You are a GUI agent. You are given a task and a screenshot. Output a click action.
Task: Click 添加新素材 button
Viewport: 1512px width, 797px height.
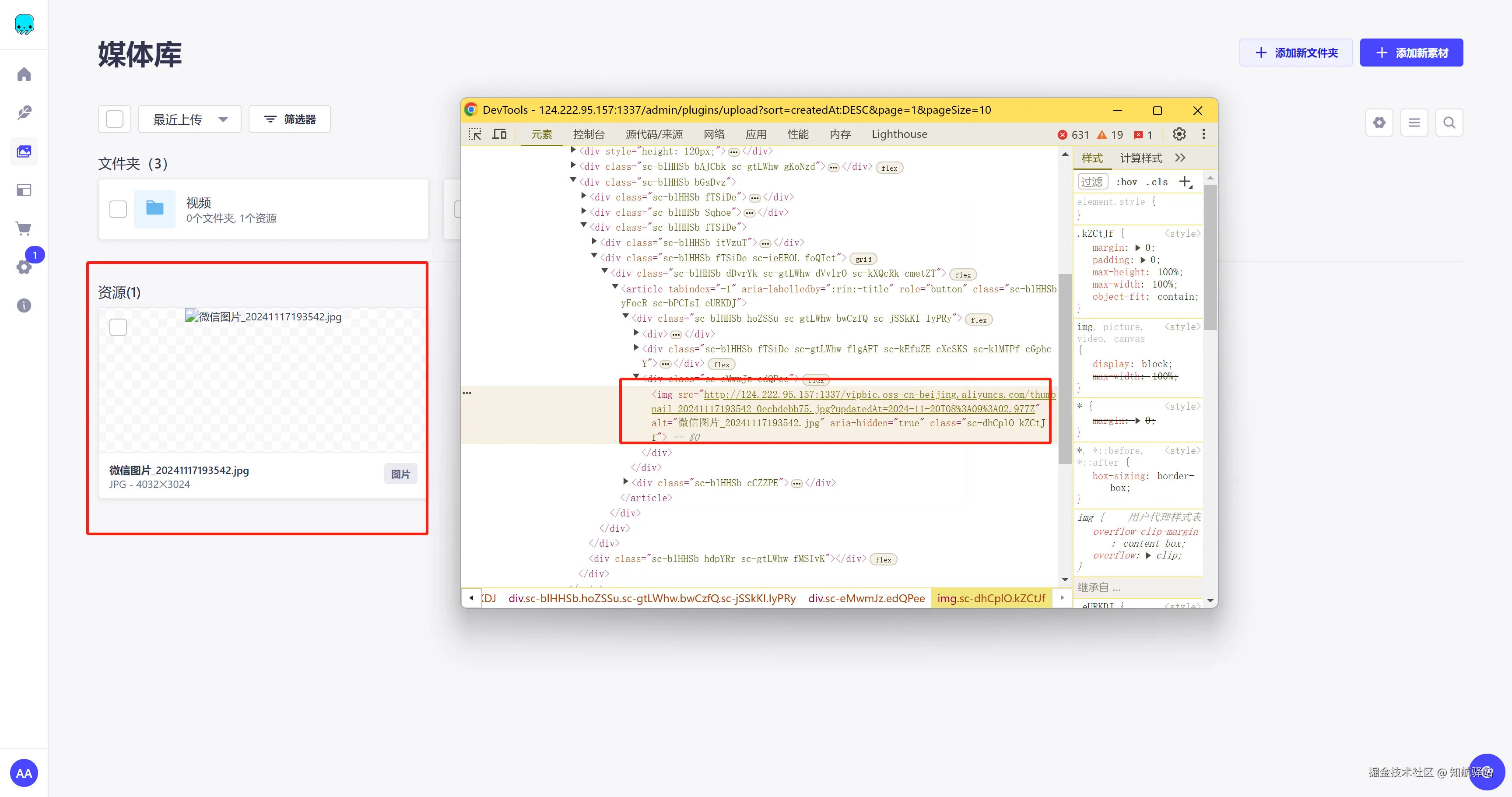coord(1411,53)
